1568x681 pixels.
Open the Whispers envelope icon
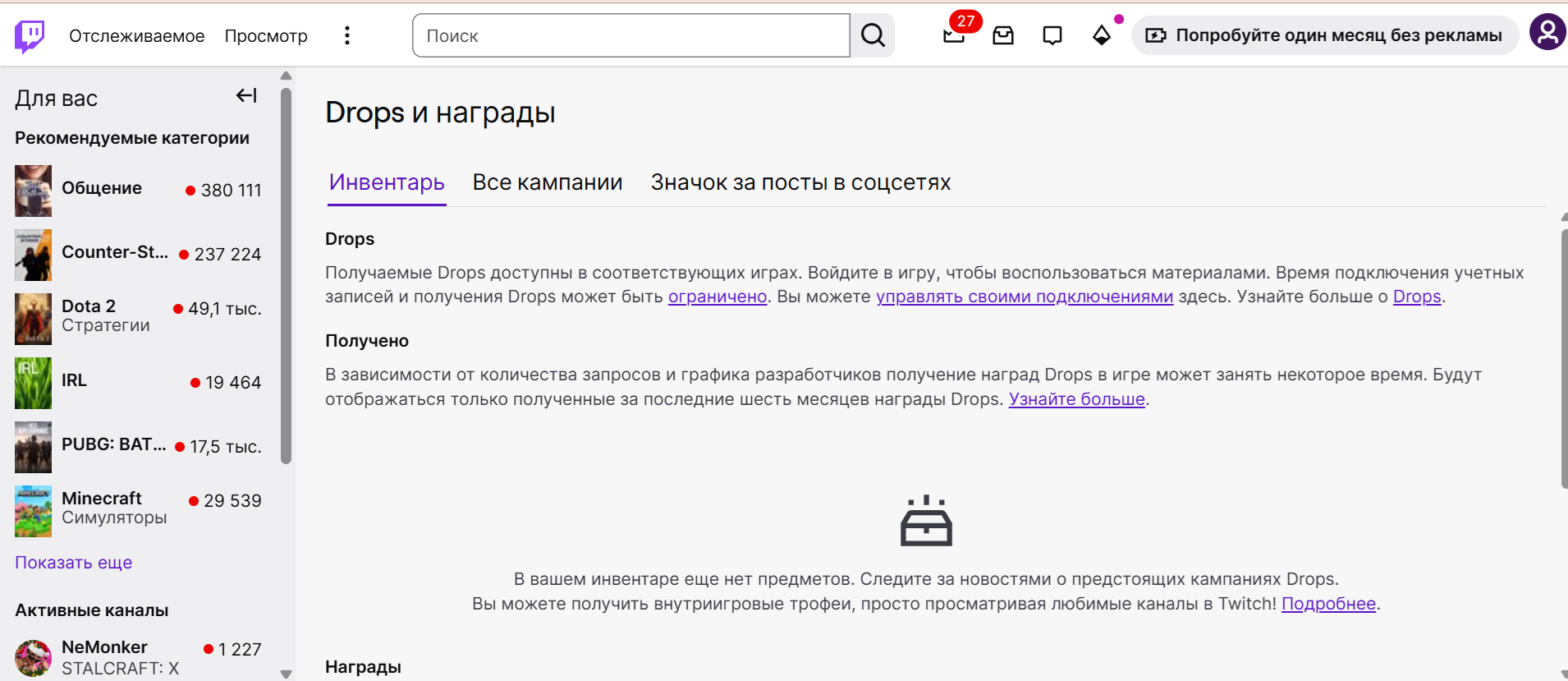pos(1004,35)
